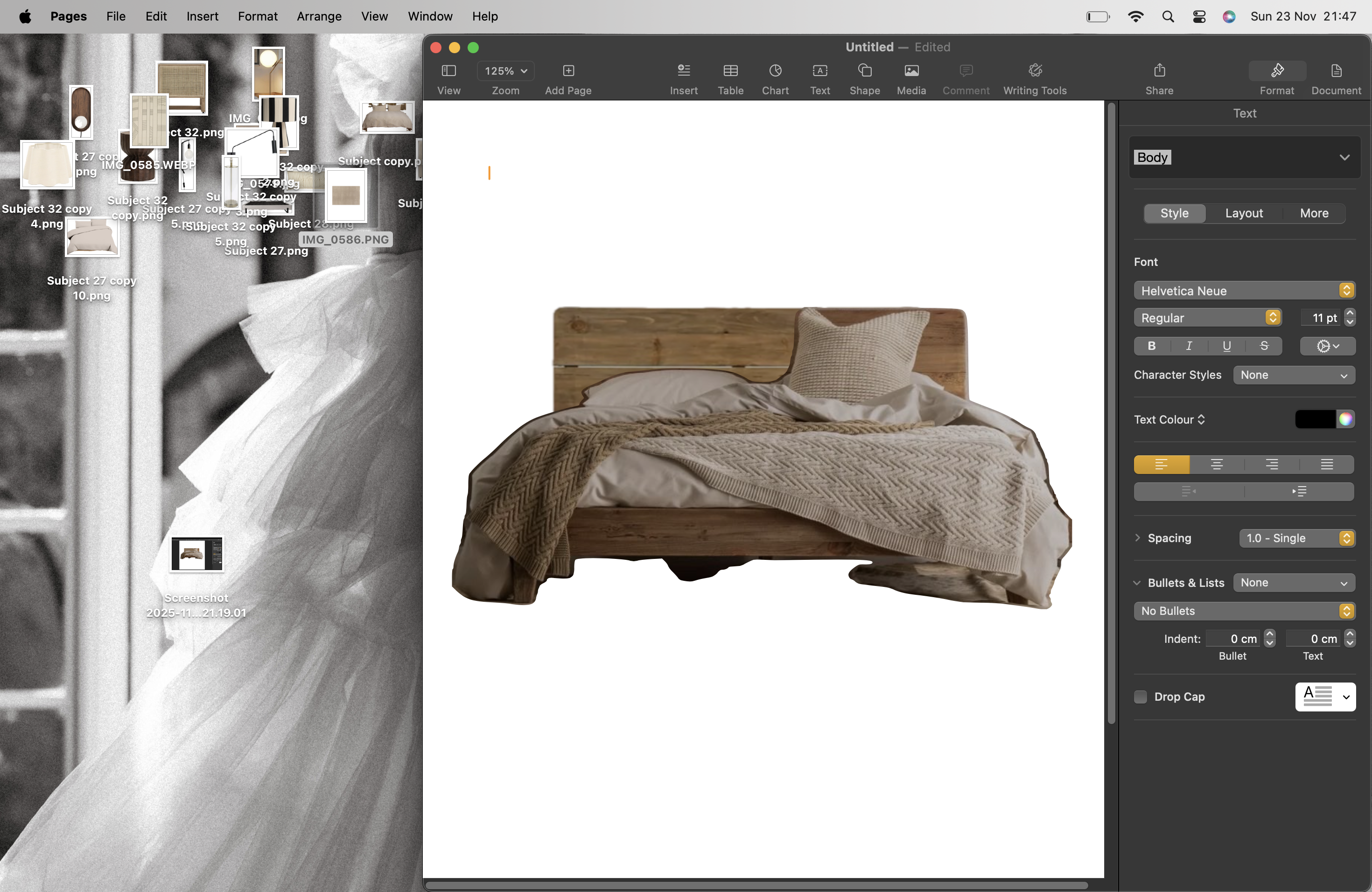Click the Shape toolbar icon
This screenshot has width=1372, height=892.
tap(864, 71)
